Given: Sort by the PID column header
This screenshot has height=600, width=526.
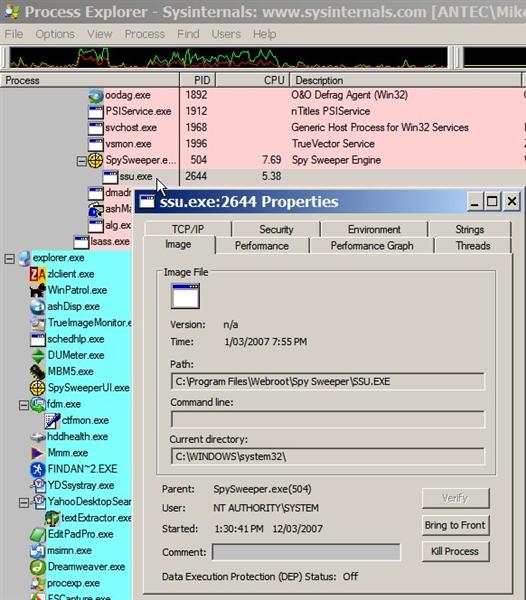Looking at the screenshot, I should [x=198, y=80].
